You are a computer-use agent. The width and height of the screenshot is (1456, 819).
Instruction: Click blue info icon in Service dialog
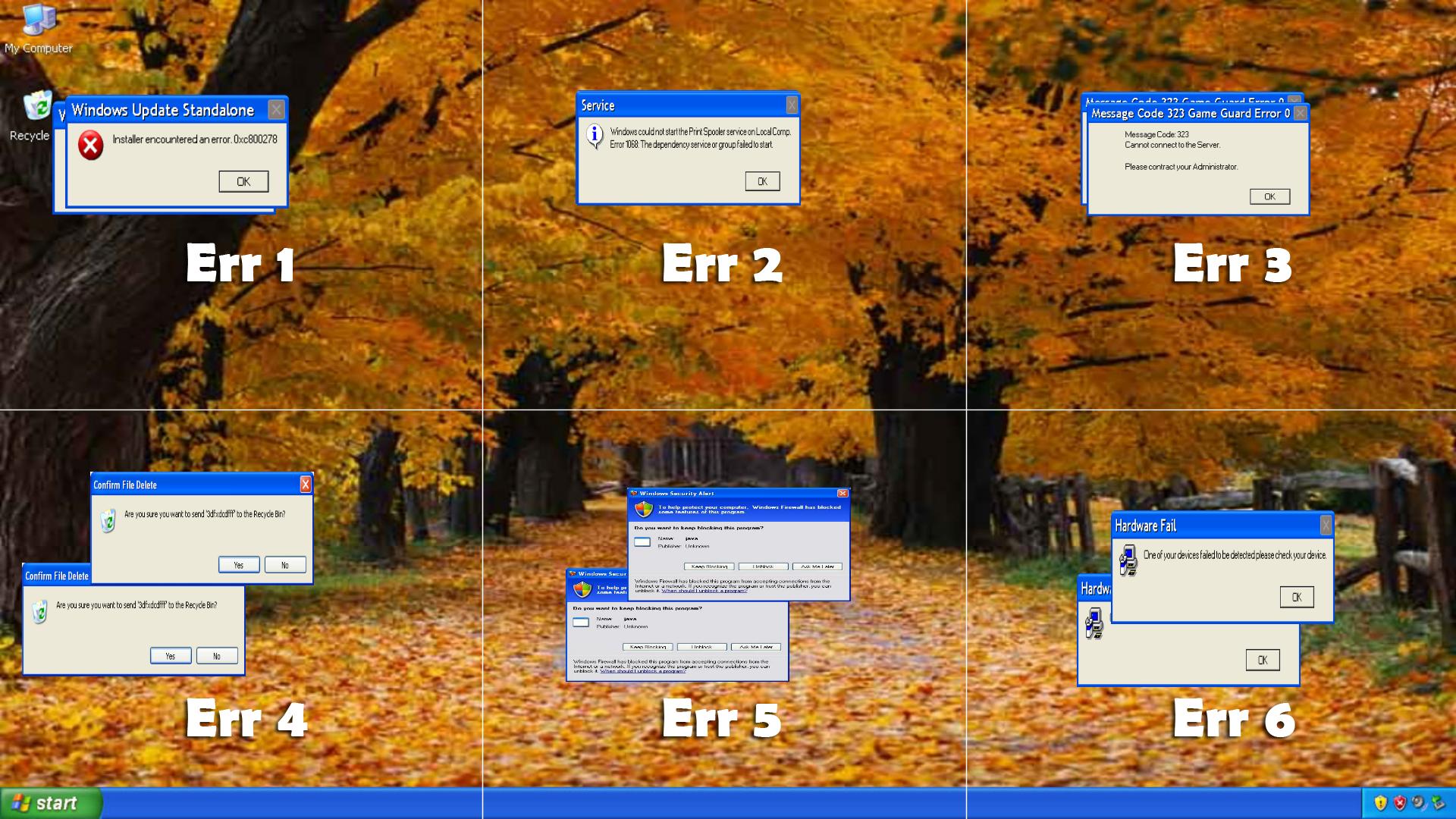tap(595, 136)
